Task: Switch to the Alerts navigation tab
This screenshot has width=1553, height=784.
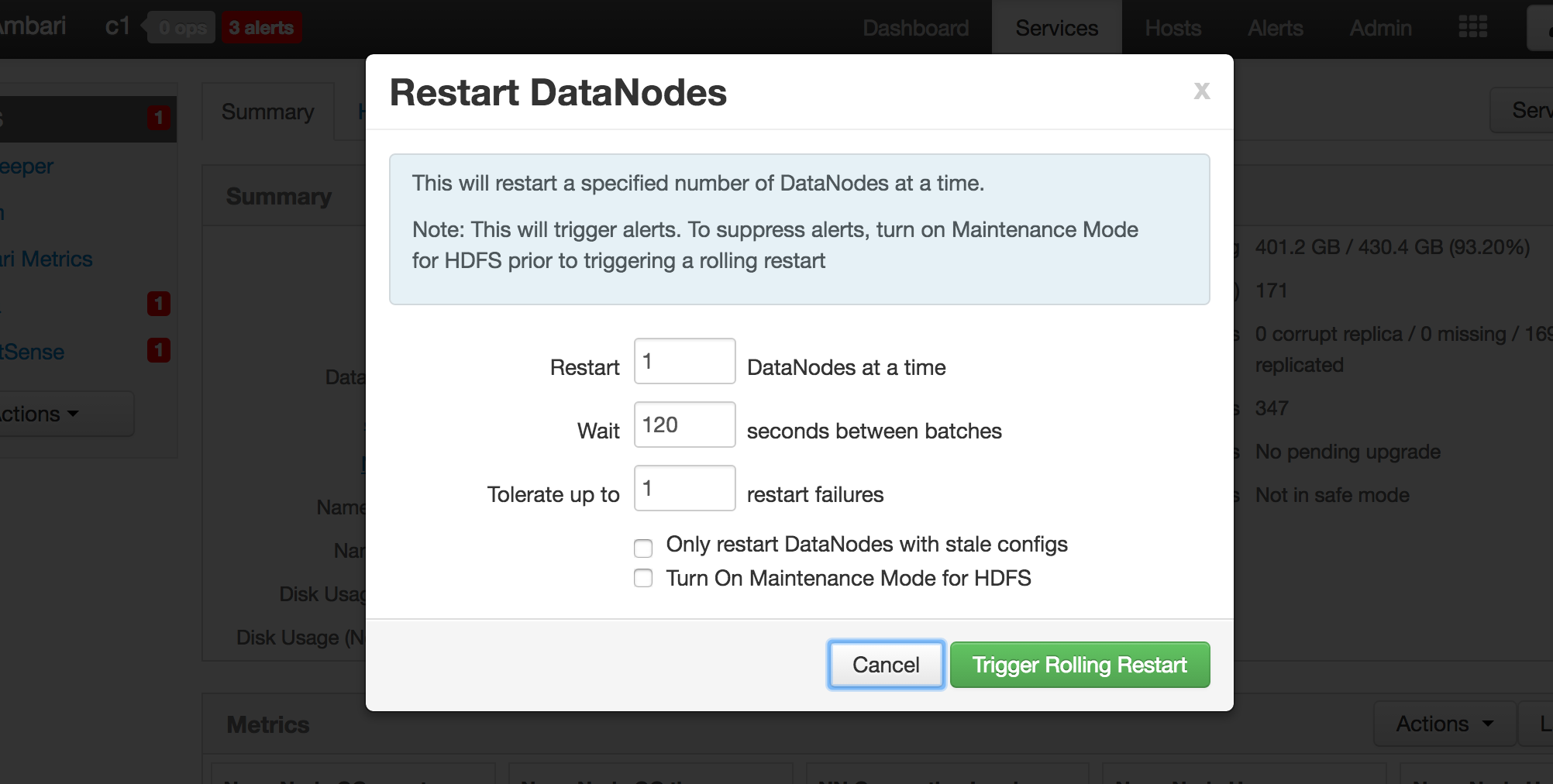Action: [1275, 28]
